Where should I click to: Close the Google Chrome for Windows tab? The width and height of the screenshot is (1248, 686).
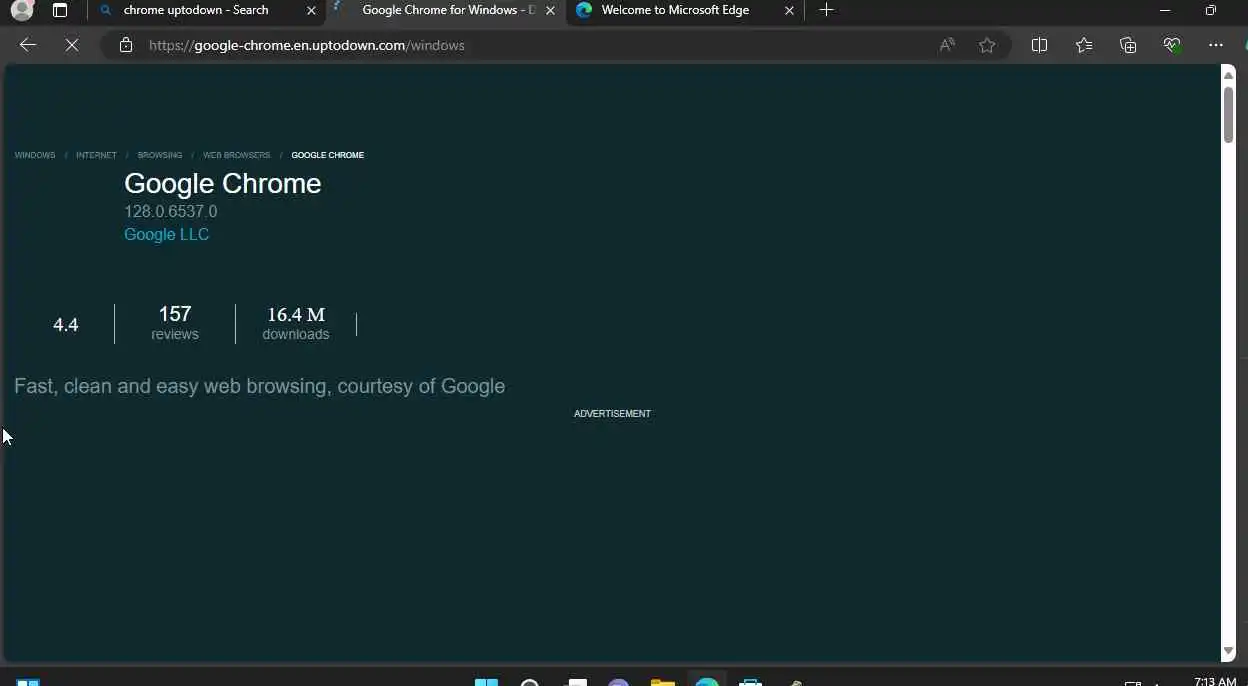[550, 10]
